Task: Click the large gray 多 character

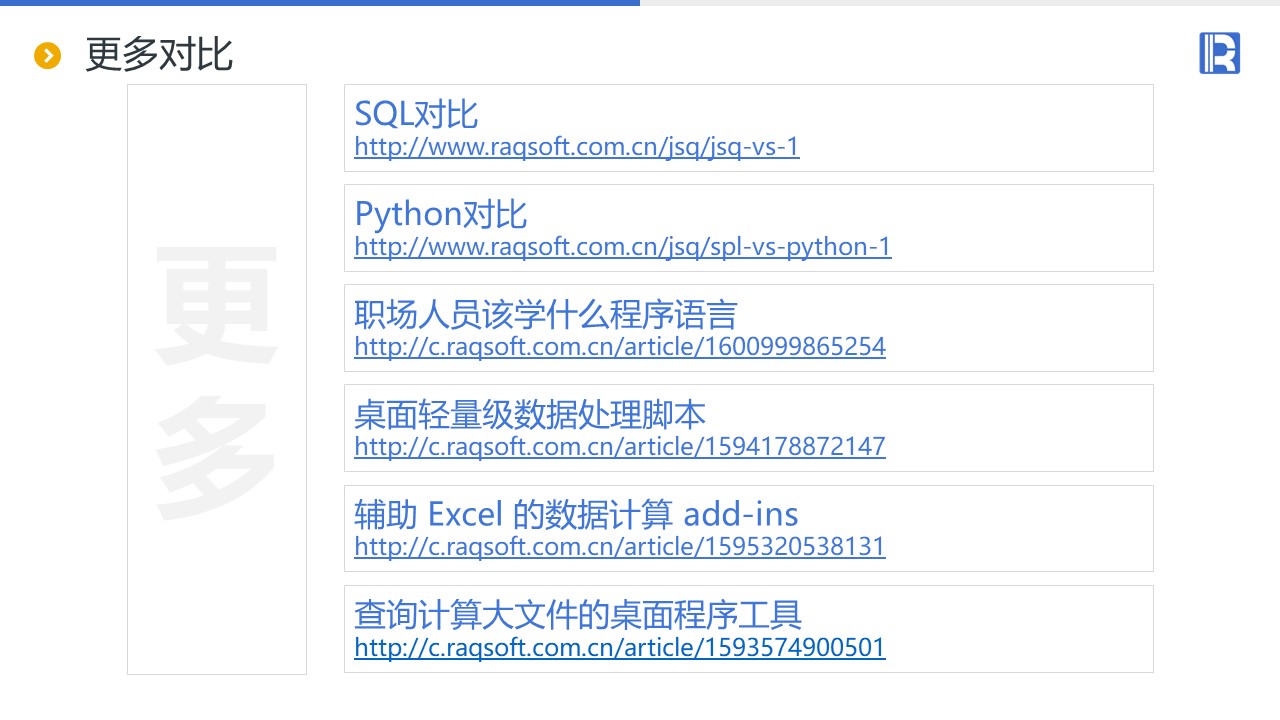Action: (216, 459)
